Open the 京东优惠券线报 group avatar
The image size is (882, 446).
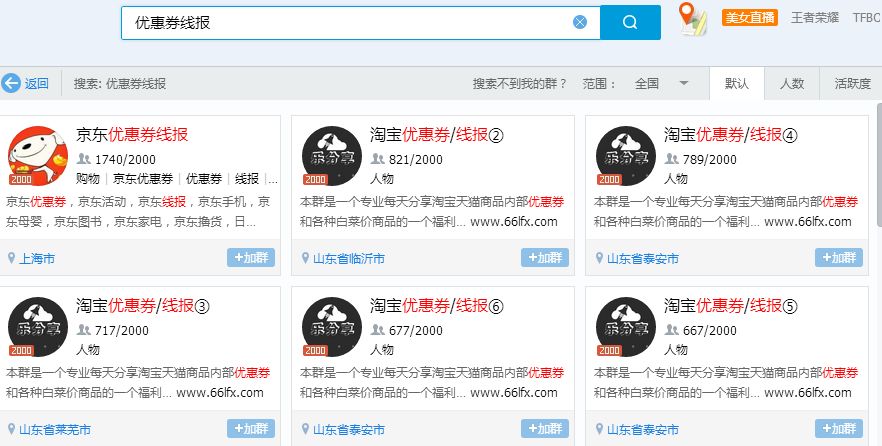(37, 156)
